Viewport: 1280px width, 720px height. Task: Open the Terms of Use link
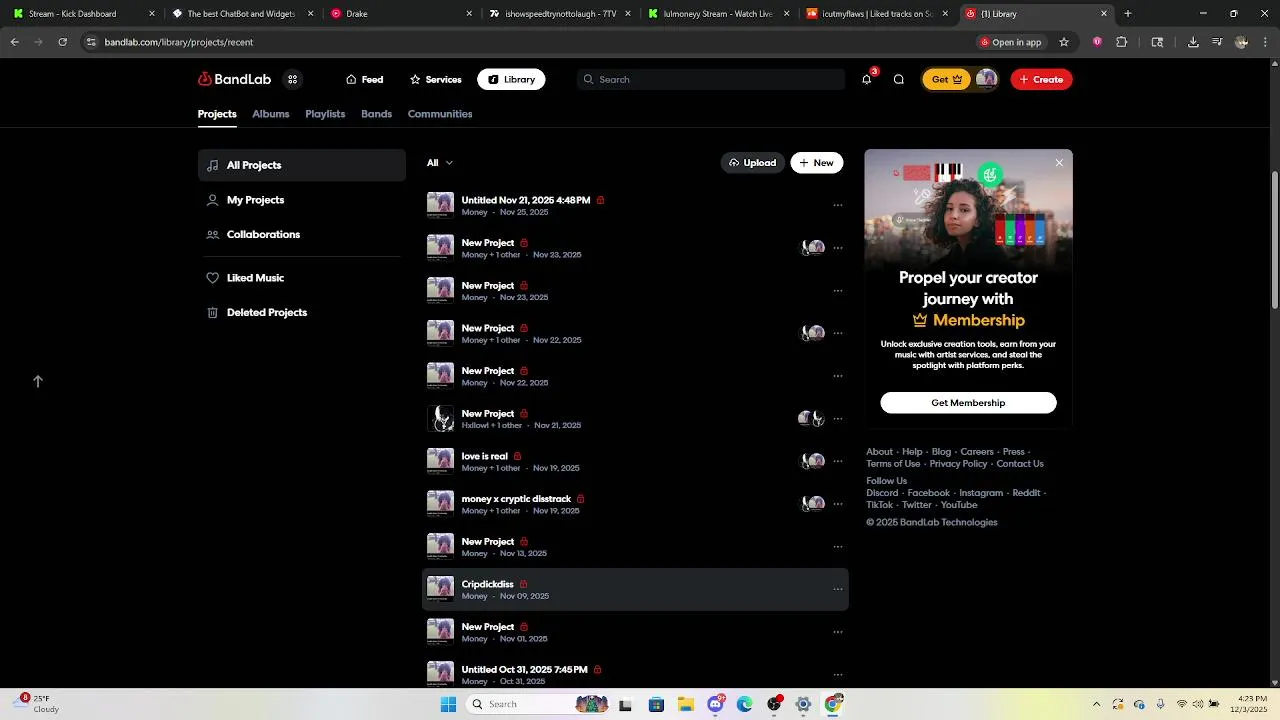tap(893, 464)
